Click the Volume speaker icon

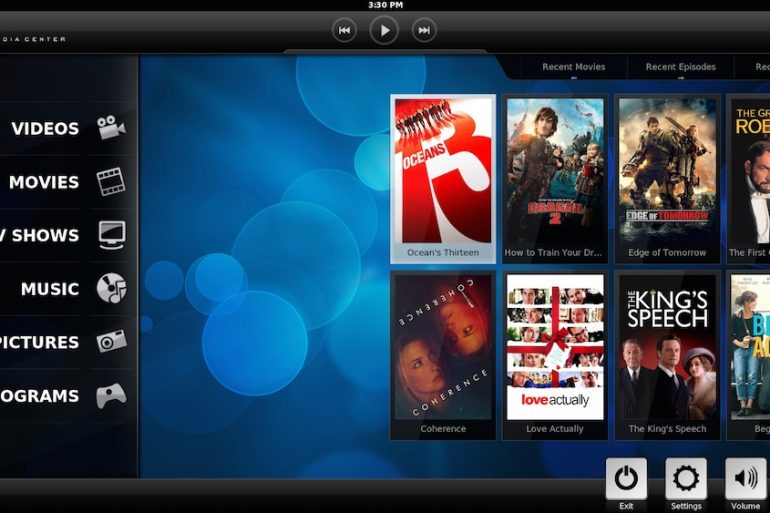coord(745,479)
